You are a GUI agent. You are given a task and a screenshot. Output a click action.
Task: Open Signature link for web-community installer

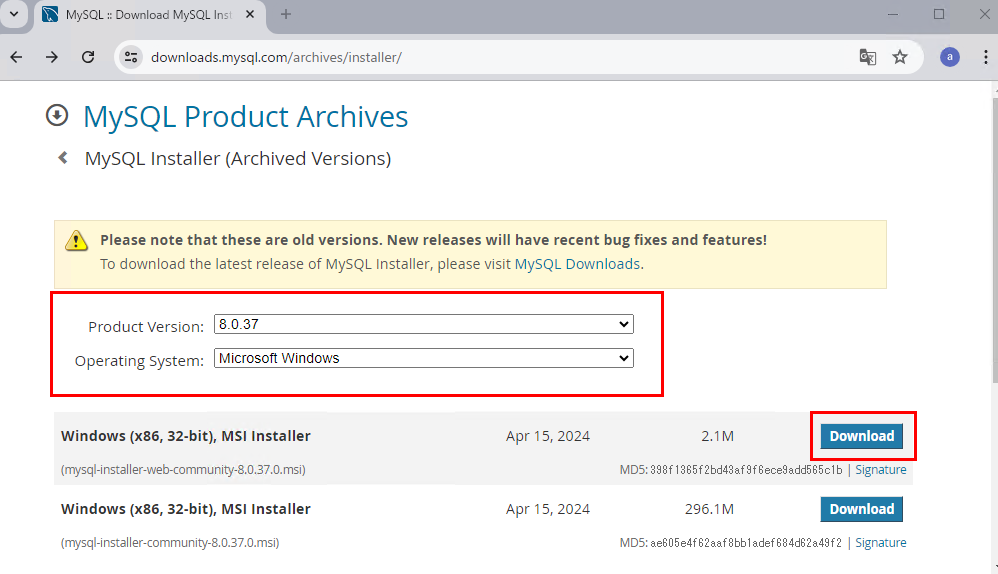coord(880,470)
